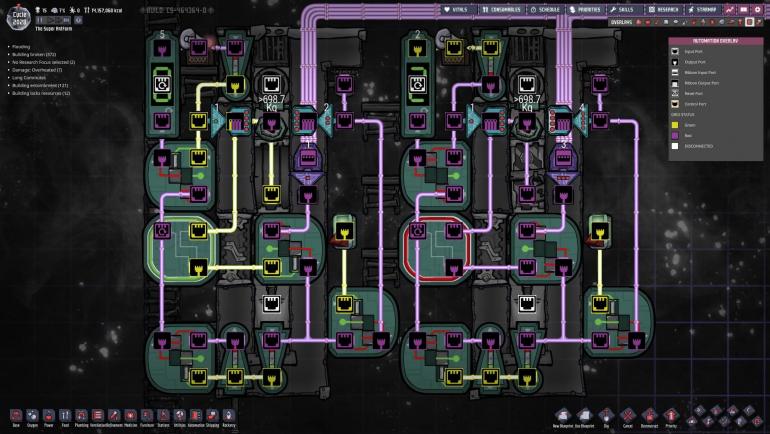Open the Shipping build category

(213, 417)
